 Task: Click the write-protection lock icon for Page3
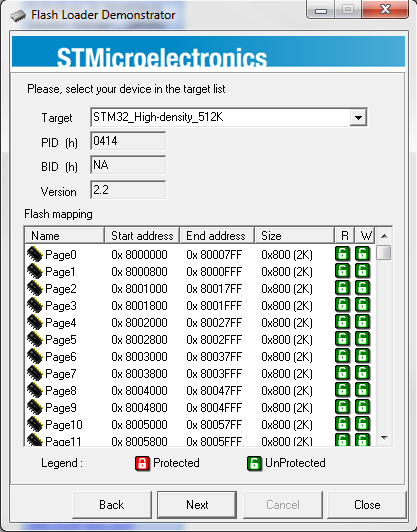click(x=362, y=305)
